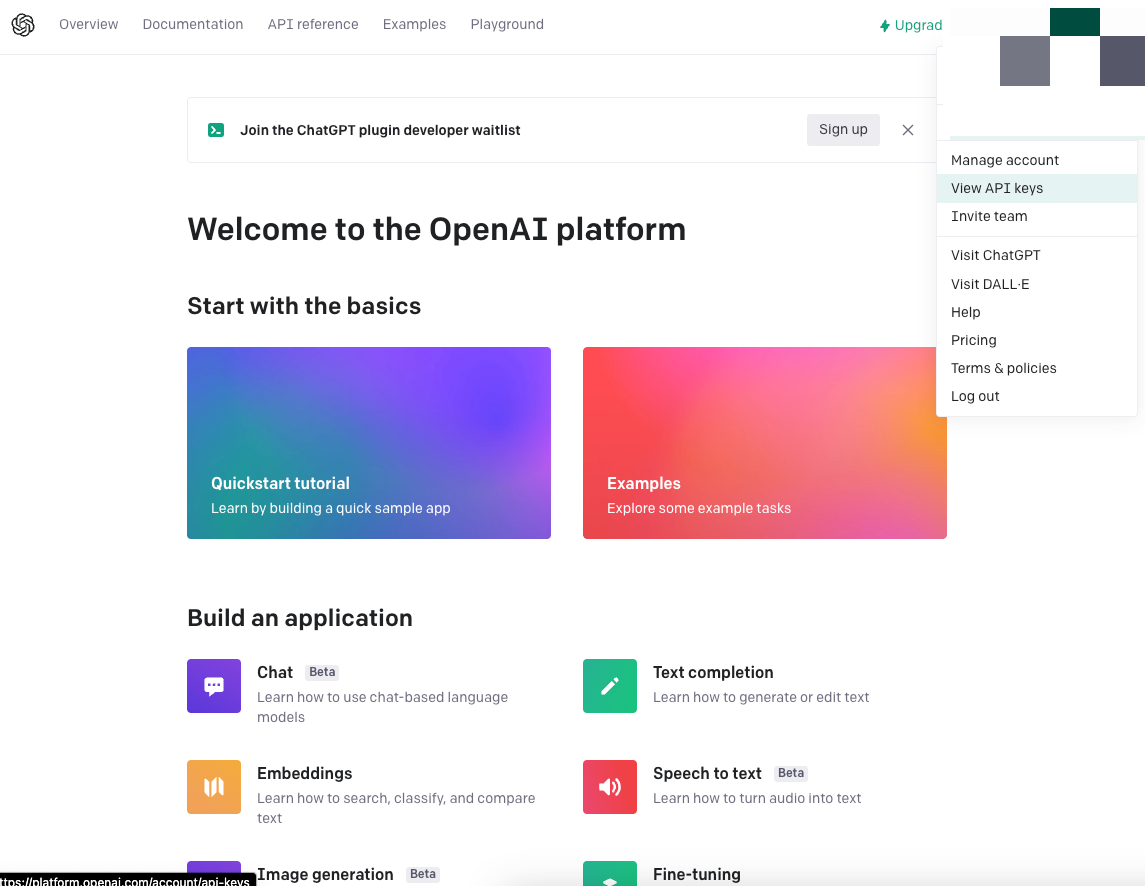Click the Upgrade link text
The image size is (1145, 886).
(x=918, y=26)
